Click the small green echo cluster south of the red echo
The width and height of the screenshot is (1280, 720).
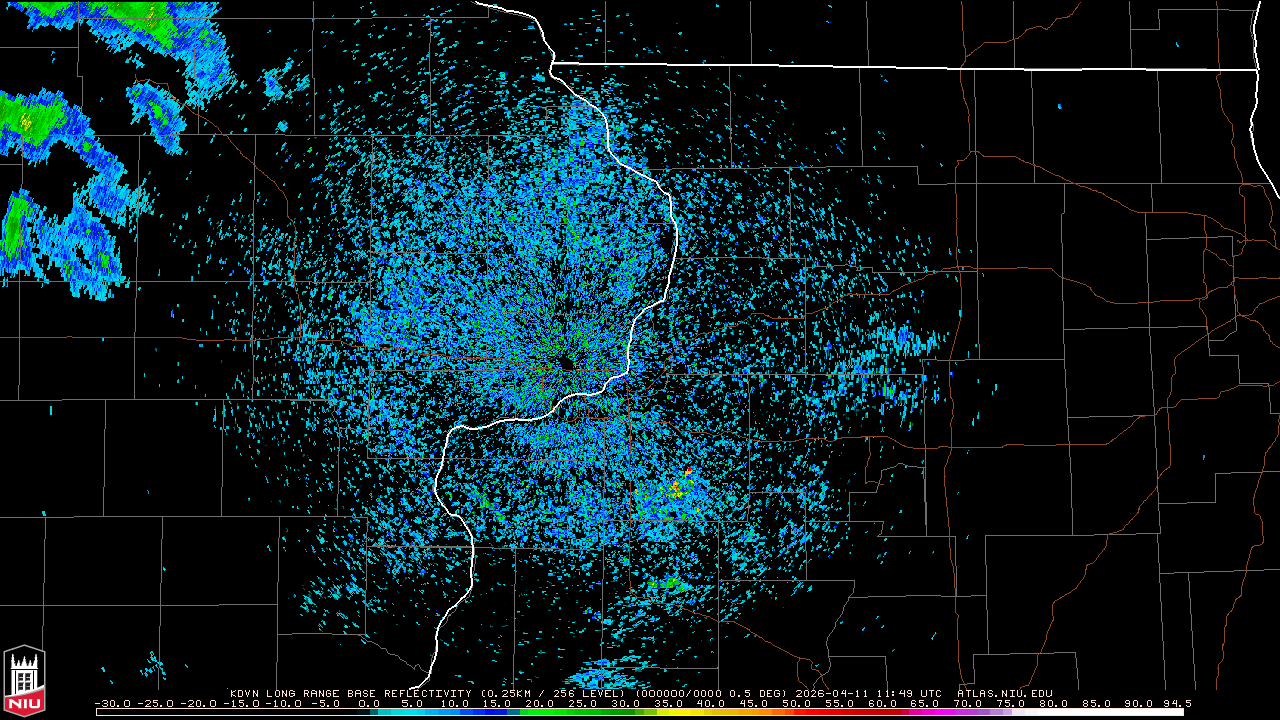point(671,582)
